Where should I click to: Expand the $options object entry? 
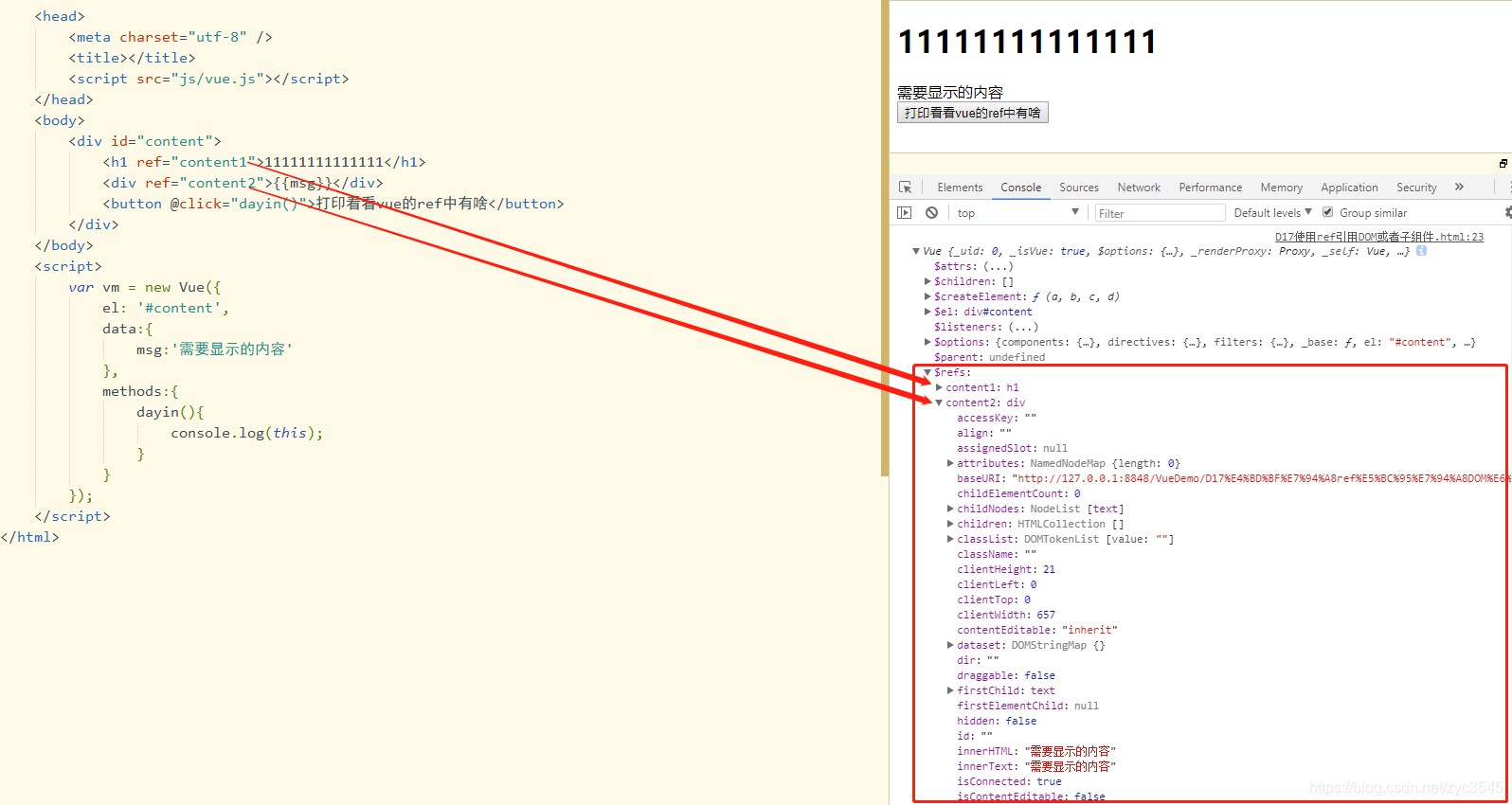coord(927,342)
